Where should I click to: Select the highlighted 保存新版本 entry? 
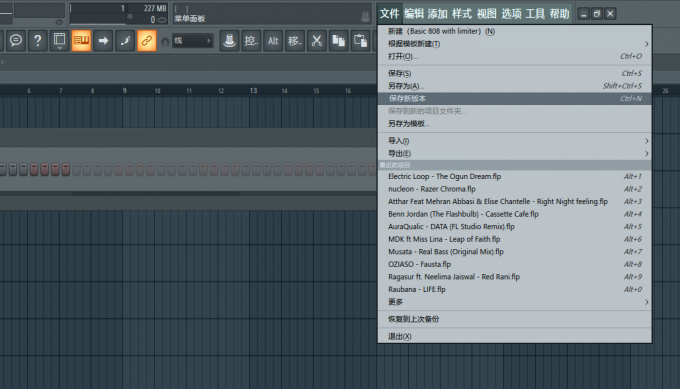[x=514, y=98]
